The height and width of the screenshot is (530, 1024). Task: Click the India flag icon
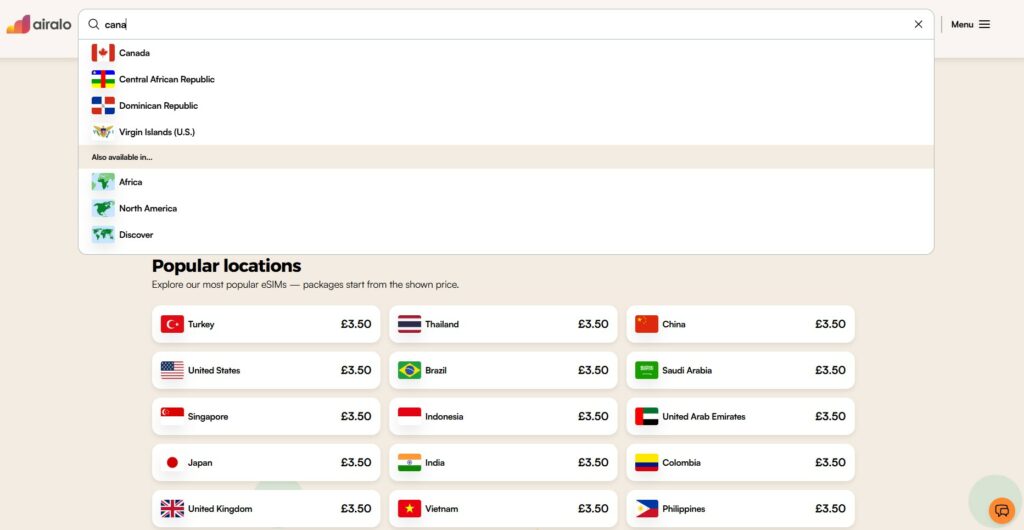pyautogui.click(x=409, y=462)
